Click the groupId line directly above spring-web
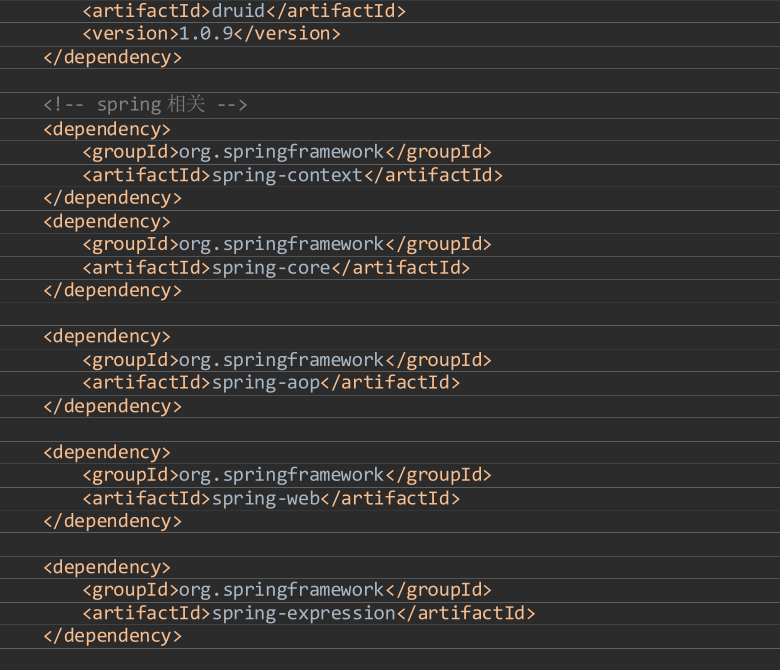This screenshot has width=780, height=670. [287, 475]
